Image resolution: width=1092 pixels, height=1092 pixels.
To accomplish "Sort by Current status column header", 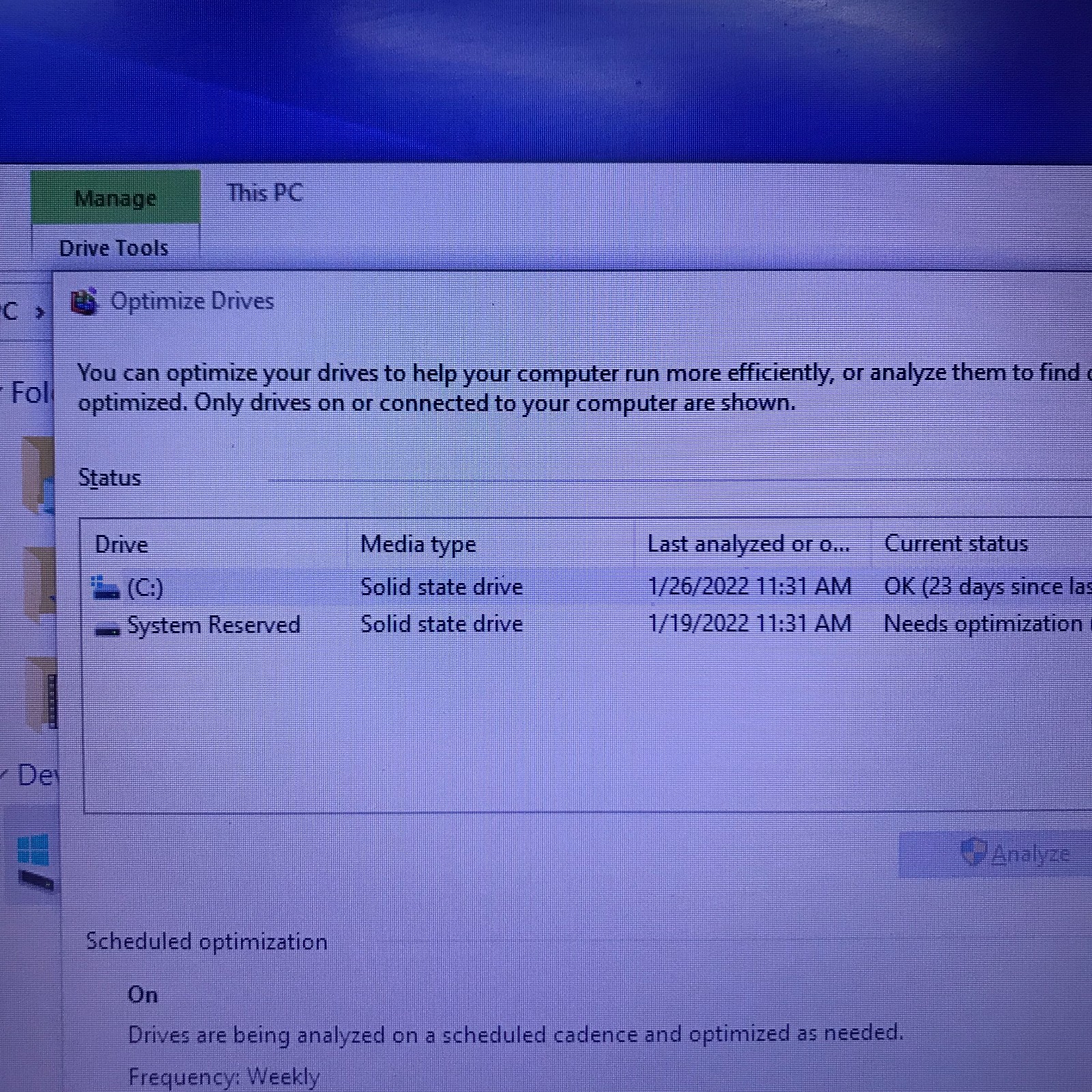I will [x=956, y=543].
